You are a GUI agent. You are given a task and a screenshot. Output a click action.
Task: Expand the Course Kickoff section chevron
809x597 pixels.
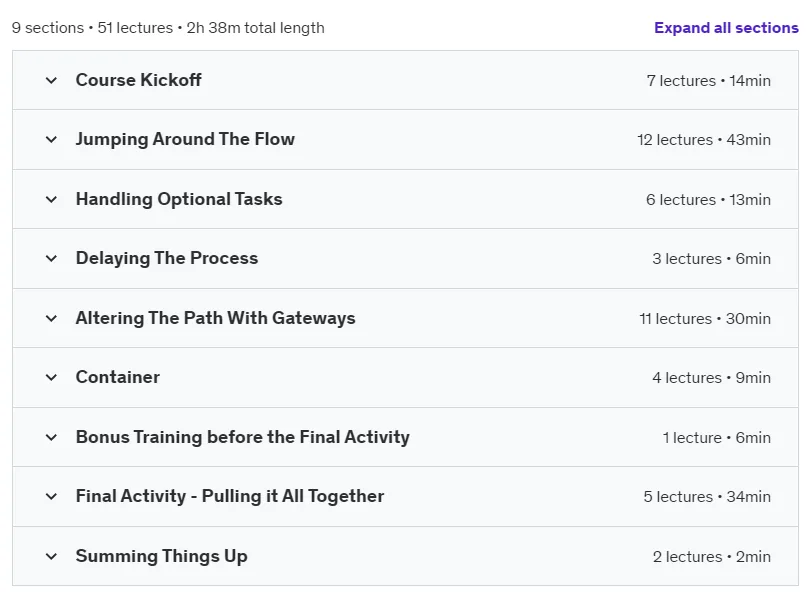click(x=51, y=80)
